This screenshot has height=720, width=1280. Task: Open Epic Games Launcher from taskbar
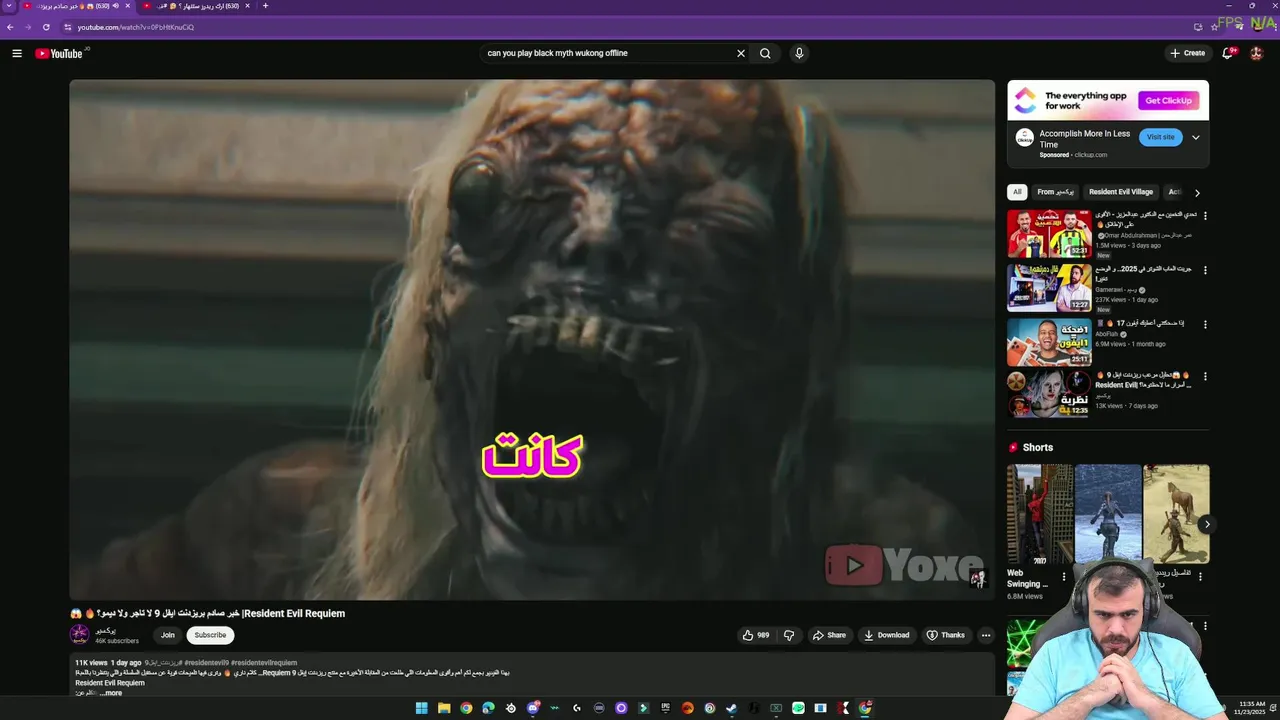coord(665,708)
